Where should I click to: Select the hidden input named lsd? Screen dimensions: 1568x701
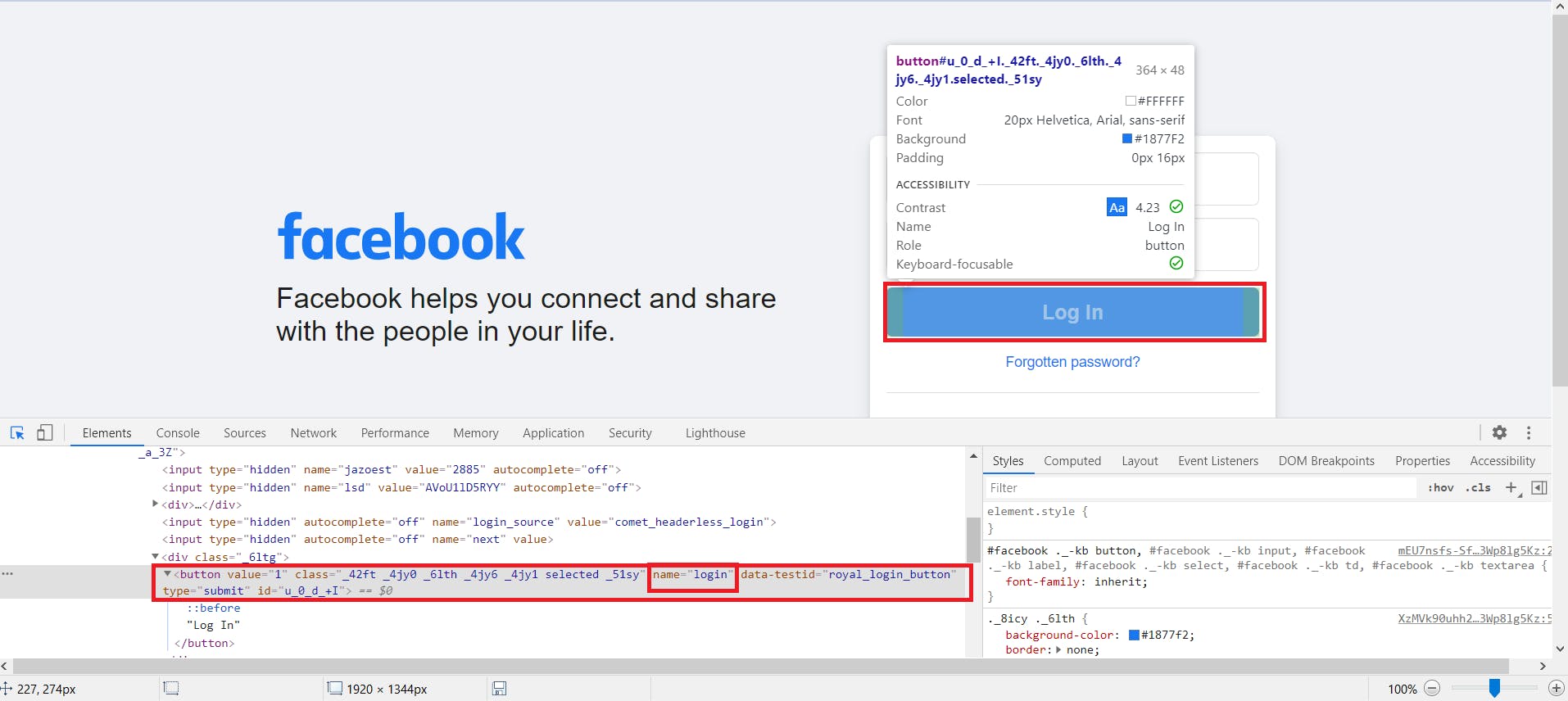pyautogui.click(x=401, y=487)
